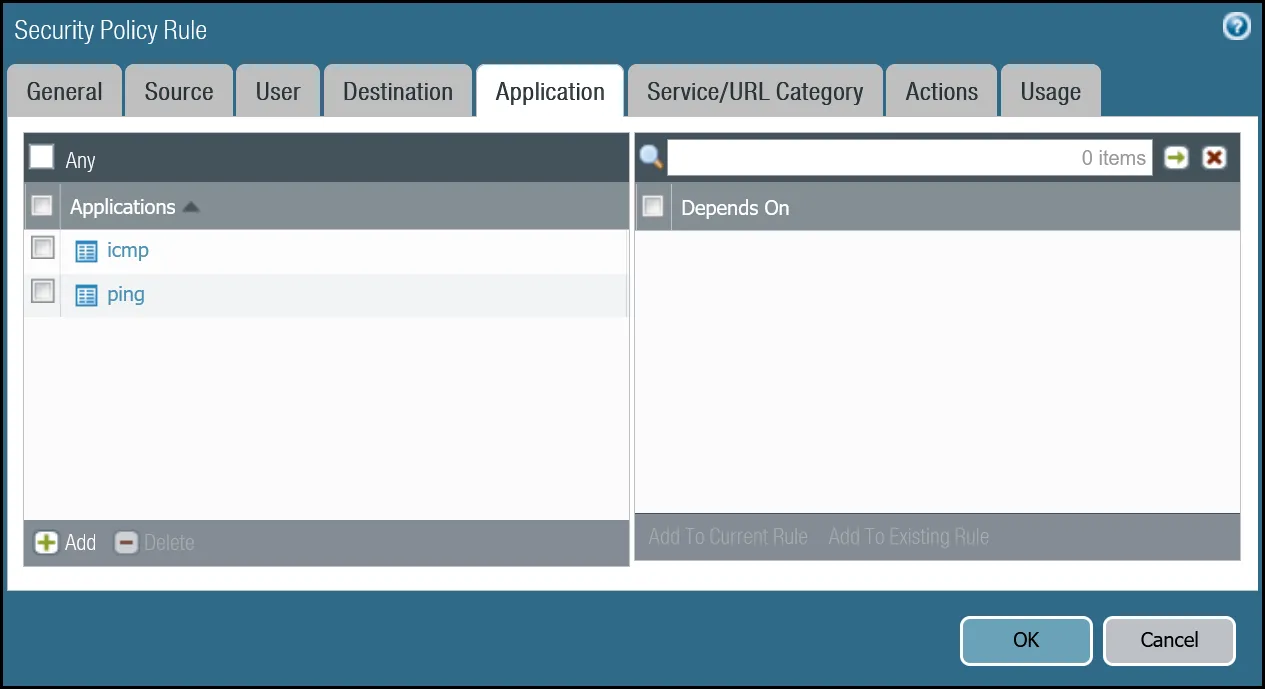Click the application icon next to icmp
This screenshot has height=689, width=1265.
tap(85, 251)
